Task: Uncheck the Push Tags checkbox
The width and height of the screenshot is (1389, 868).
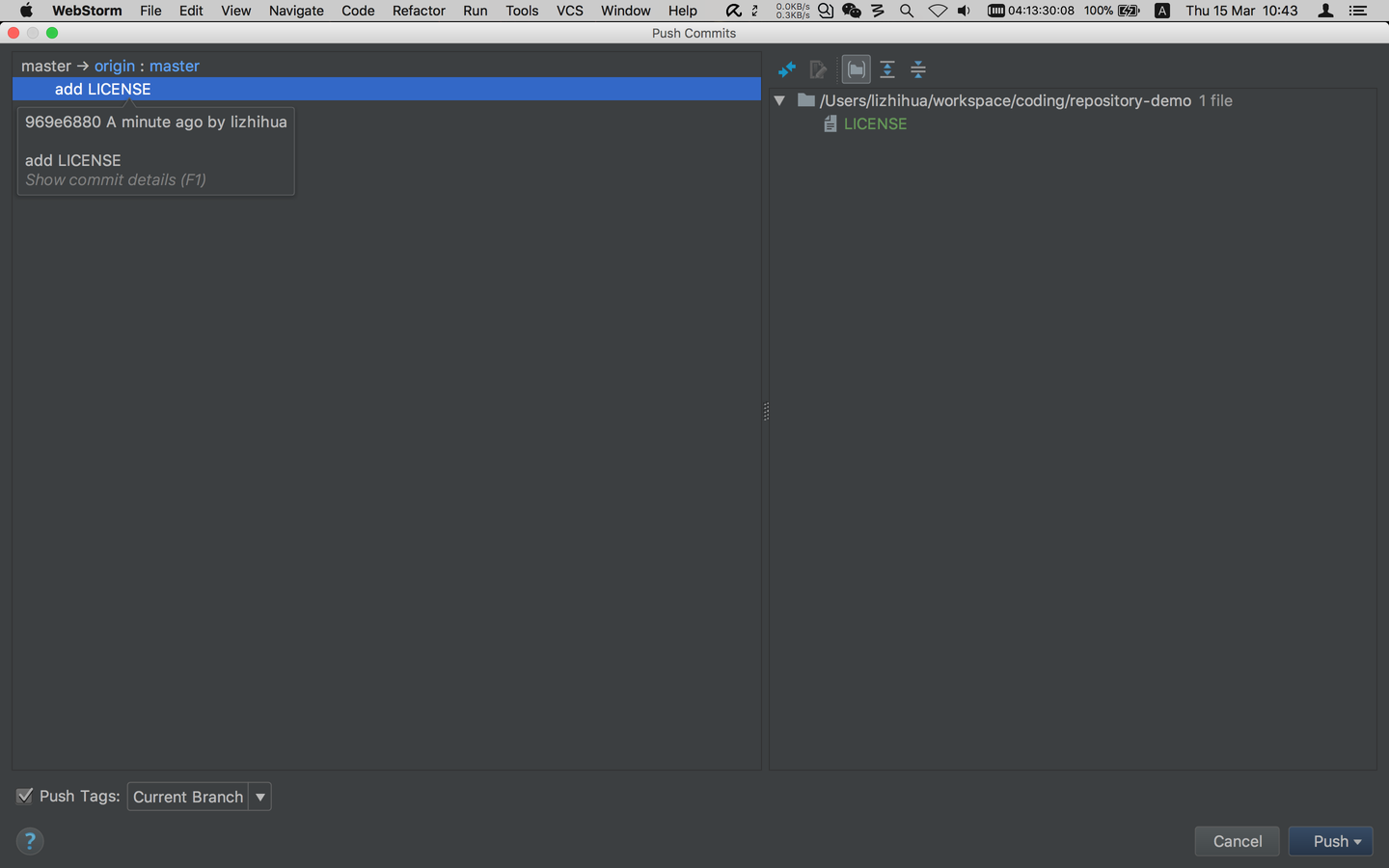Action: (24, 796)
